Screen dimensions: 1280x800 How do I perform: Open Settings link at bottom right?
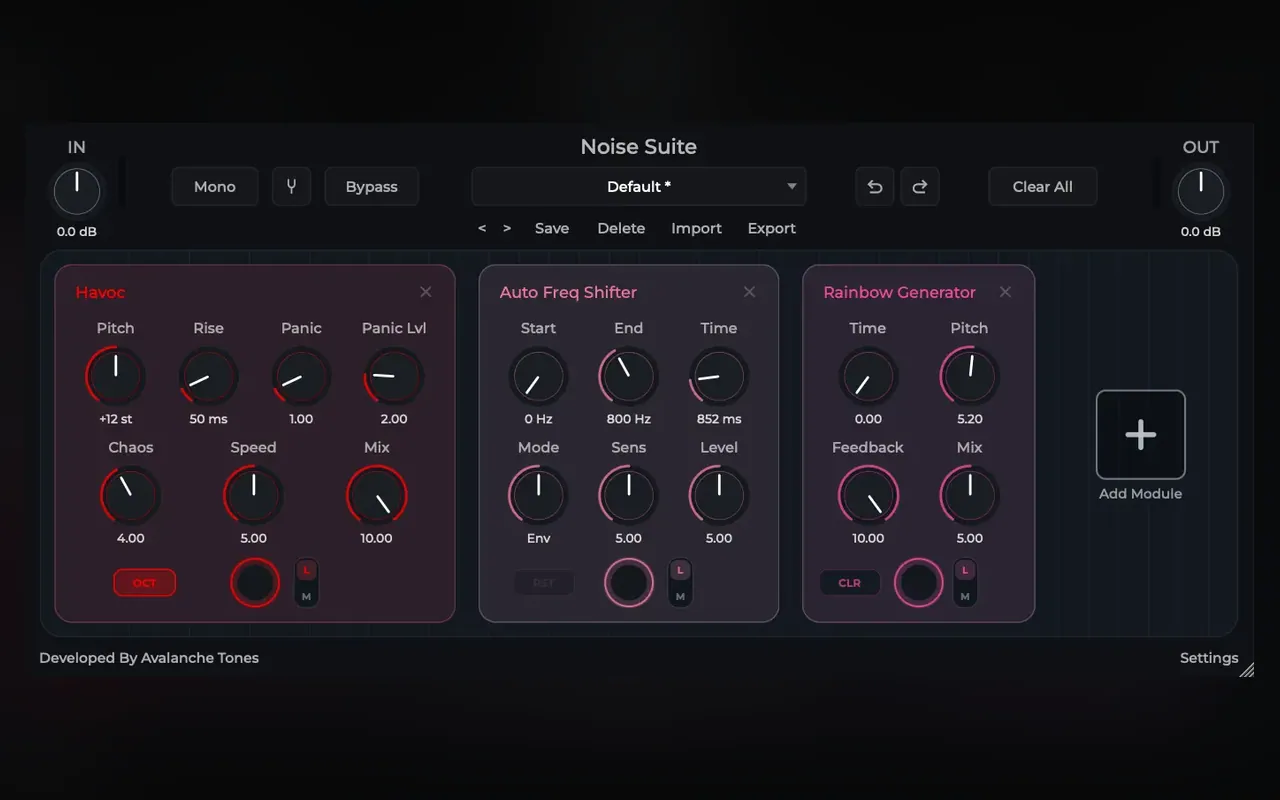(1209, 658)
